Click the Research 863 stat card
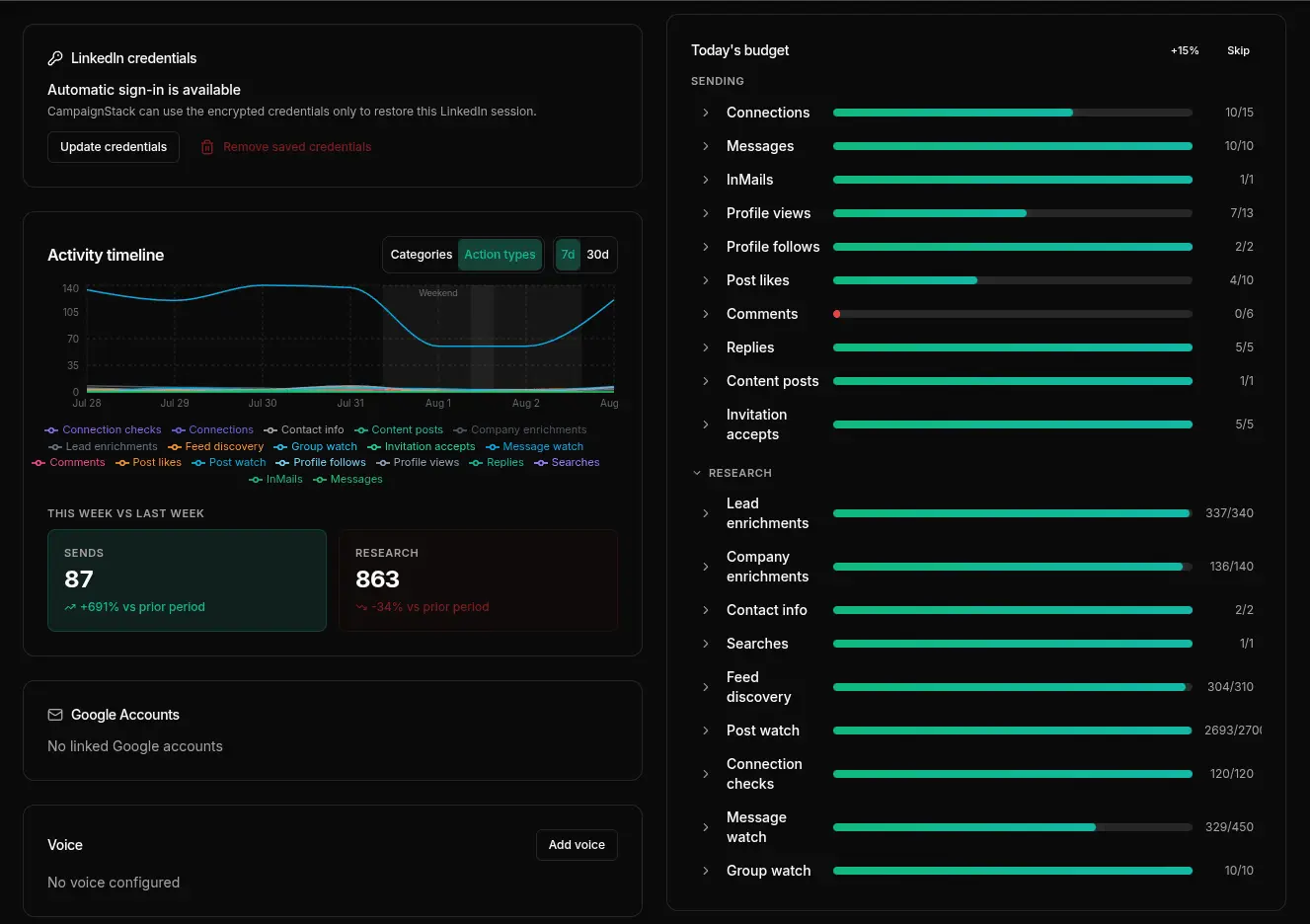 (x=478, y=580)
